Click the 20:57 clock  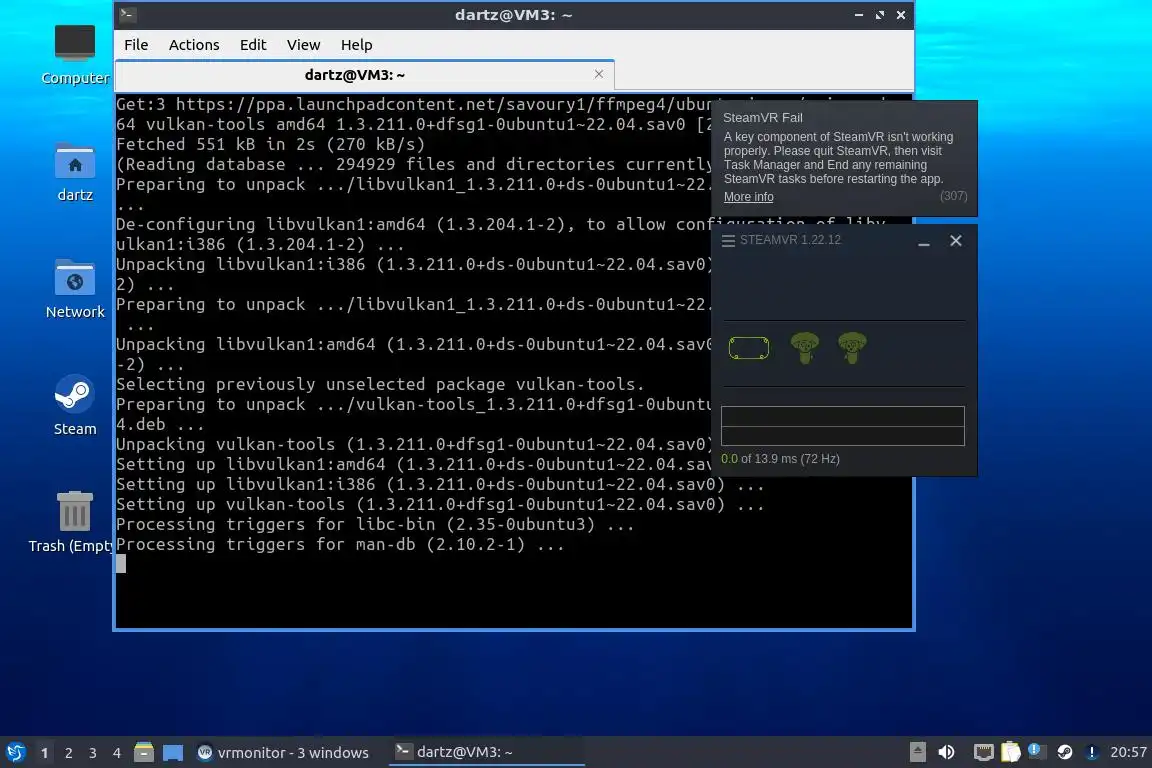[x=1128, y=752]
